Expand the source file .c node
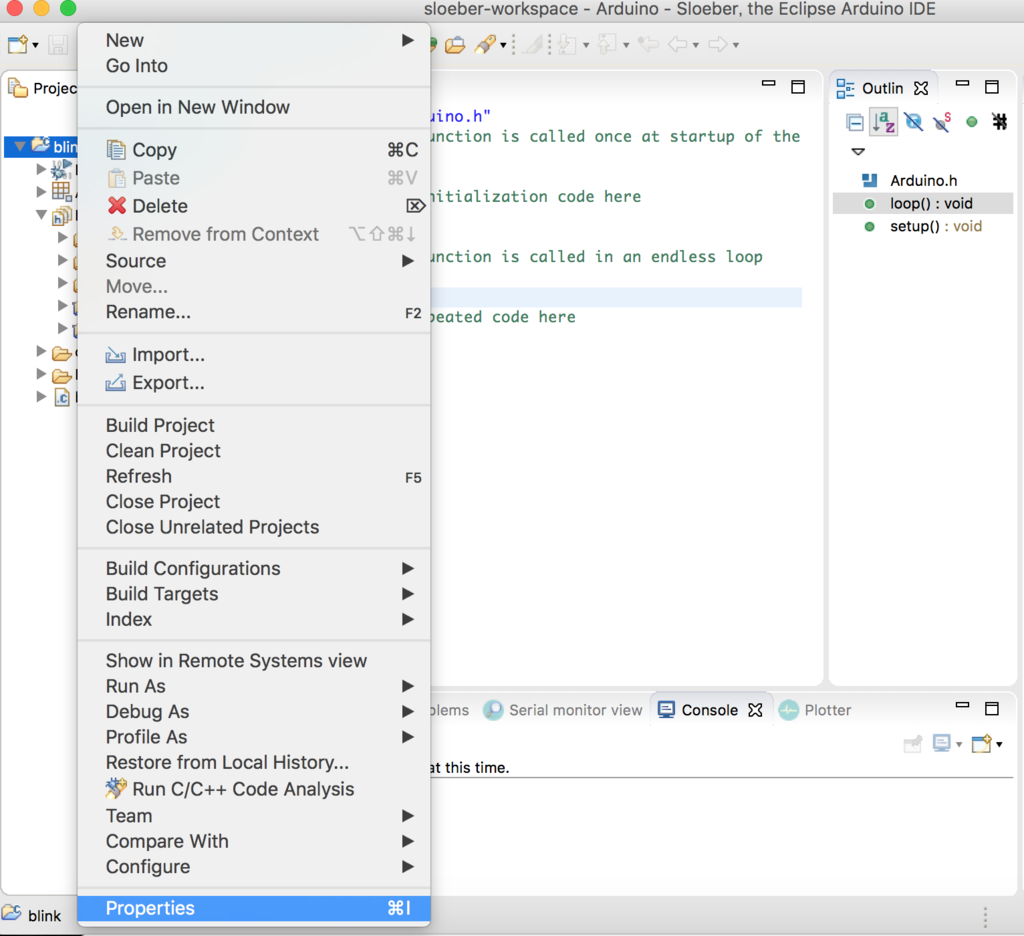 coord(41,396)
